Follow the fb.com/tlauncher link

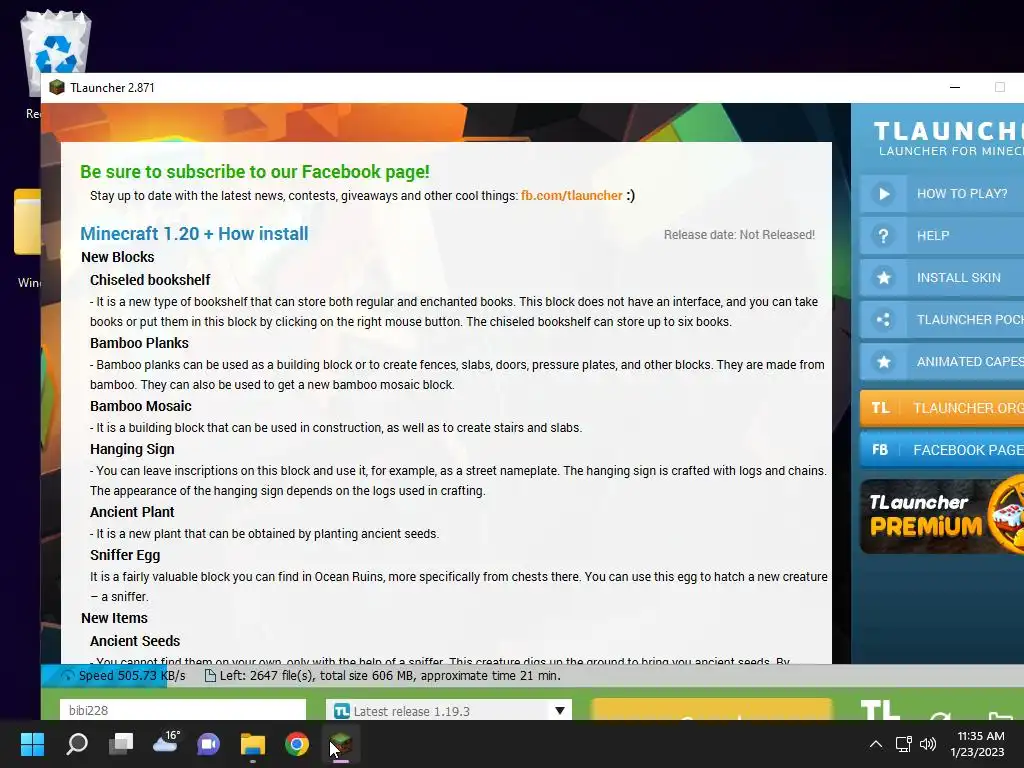(571, 196)
